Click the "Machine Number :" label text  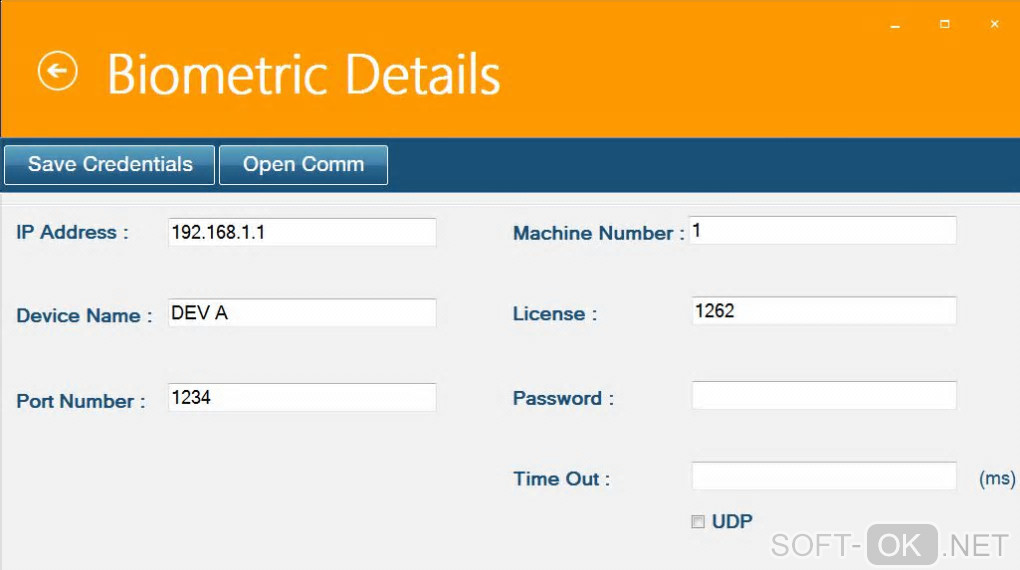coord(598,233)
